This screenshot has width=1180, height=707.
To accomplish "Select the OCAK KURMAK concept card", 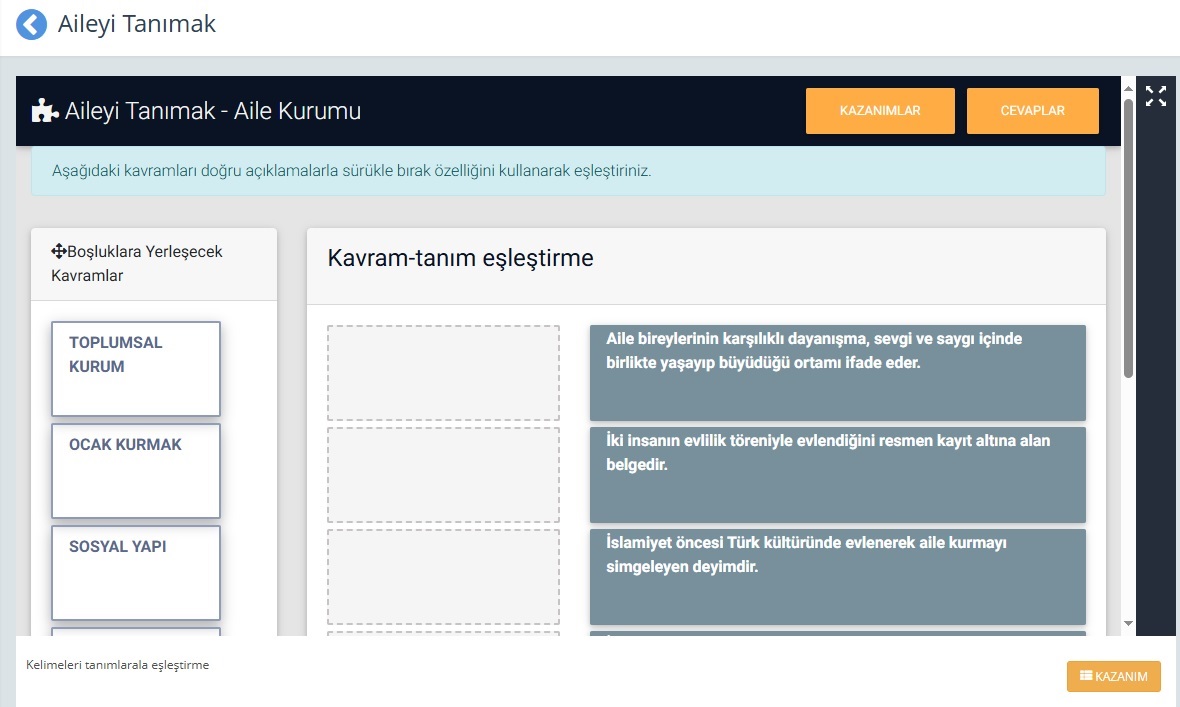I will (x=135, y=471).
